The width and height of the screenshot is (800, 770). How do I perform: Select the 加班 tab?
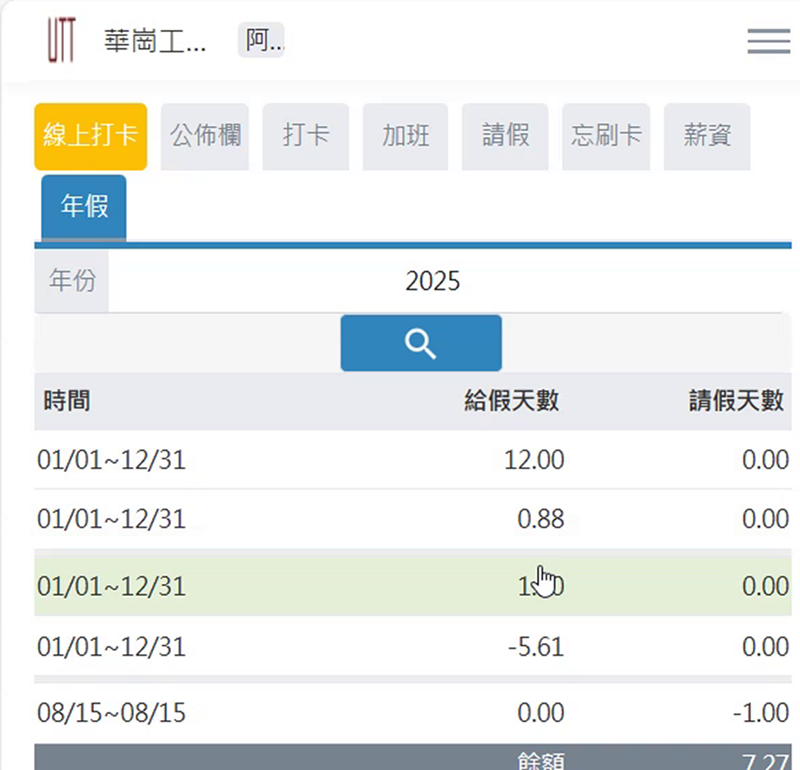tap(406, 136)
